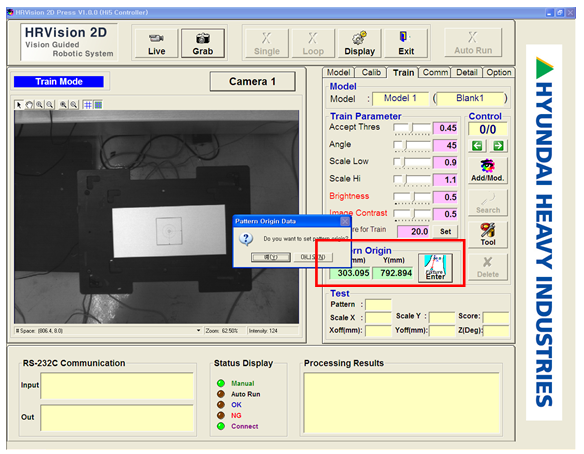
Task: Adjust the Image Contrast slider
Action: (412, 215)
